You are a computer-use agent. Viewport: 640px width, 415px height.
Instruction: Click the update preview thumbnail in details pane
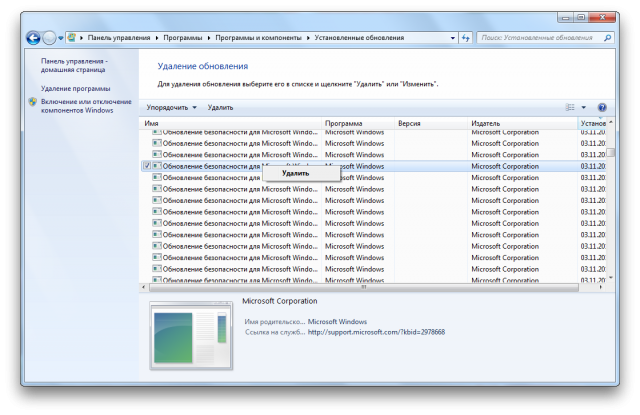[x=191, y=335]
